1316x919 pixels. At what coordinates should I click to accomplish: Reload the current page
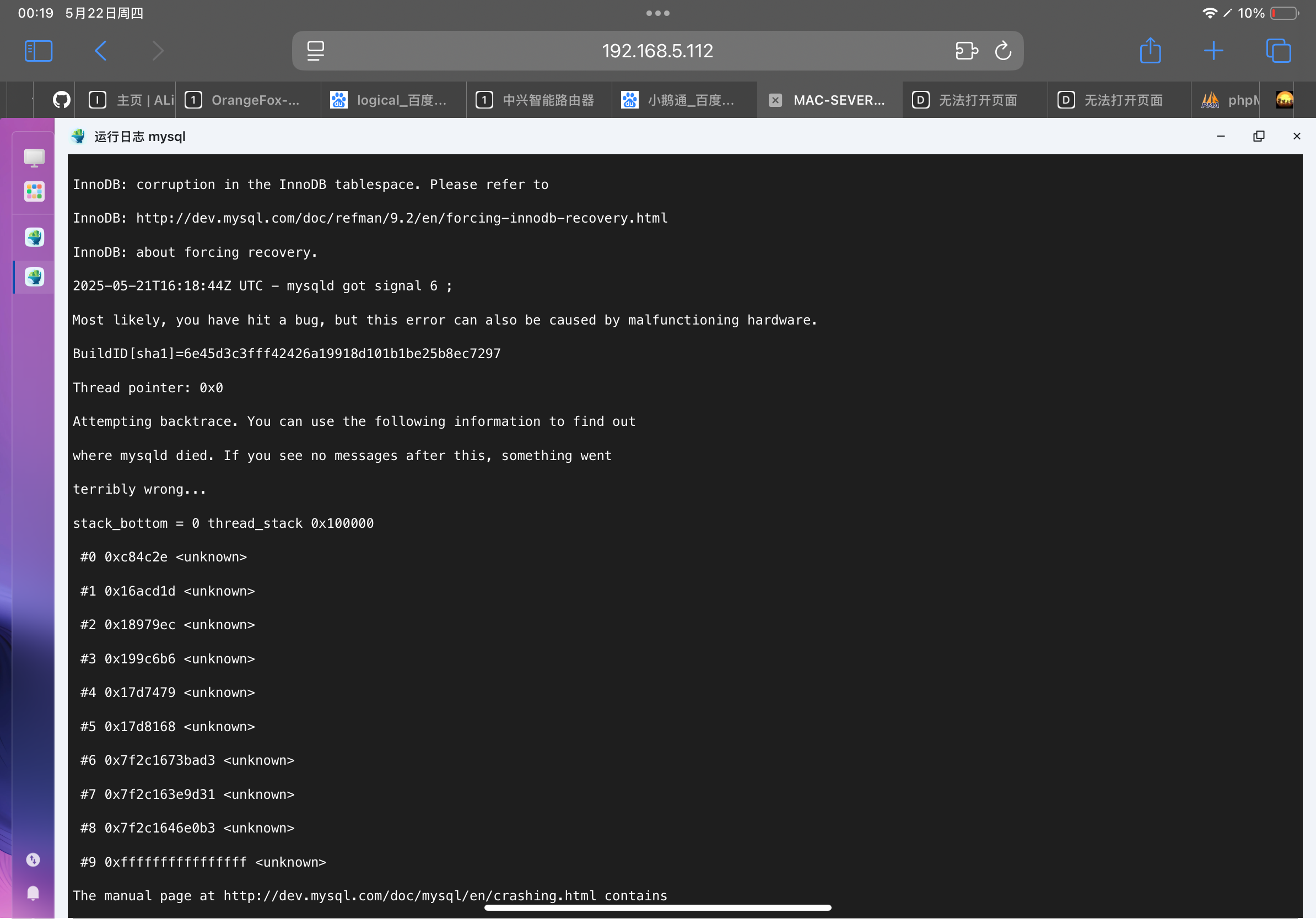point(1003,51)
